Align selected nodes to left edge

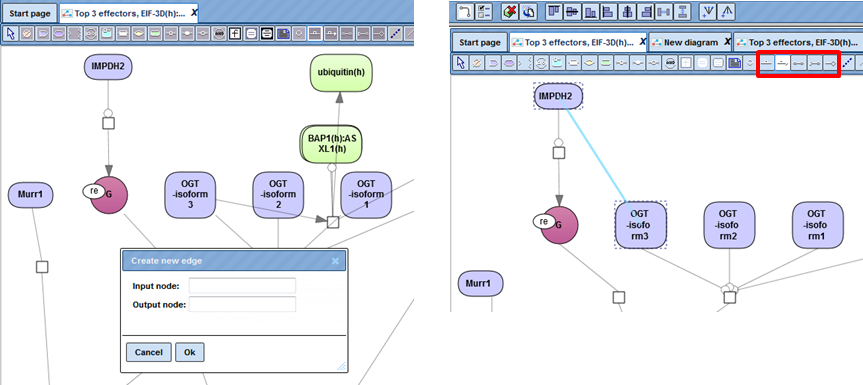point(609,12)
